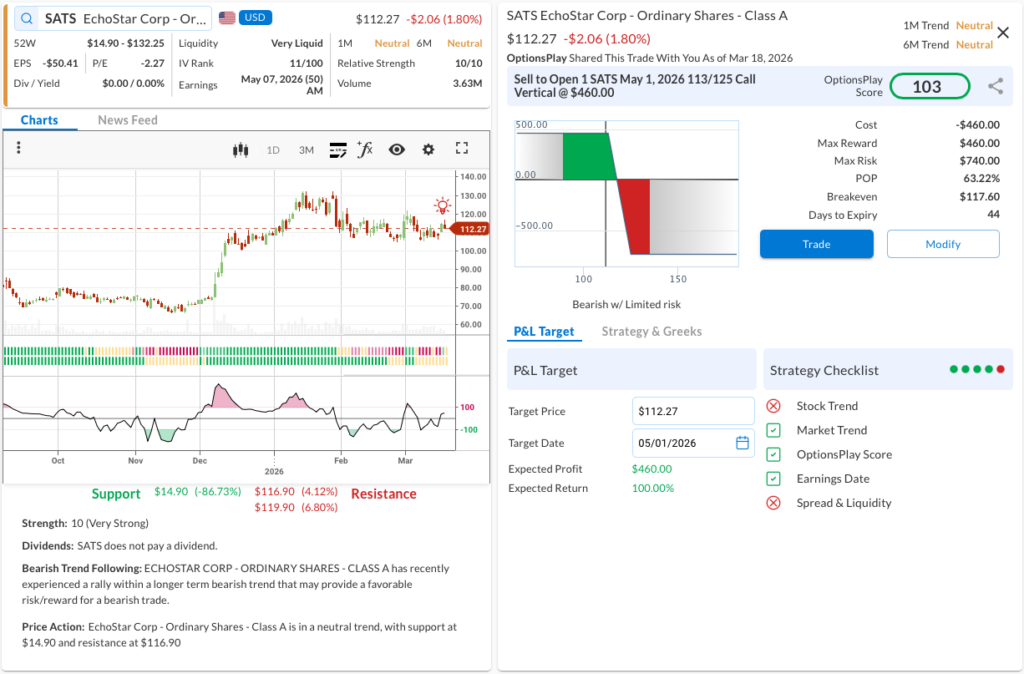Toggle the chart eye visibility icon

click(397, 150)
